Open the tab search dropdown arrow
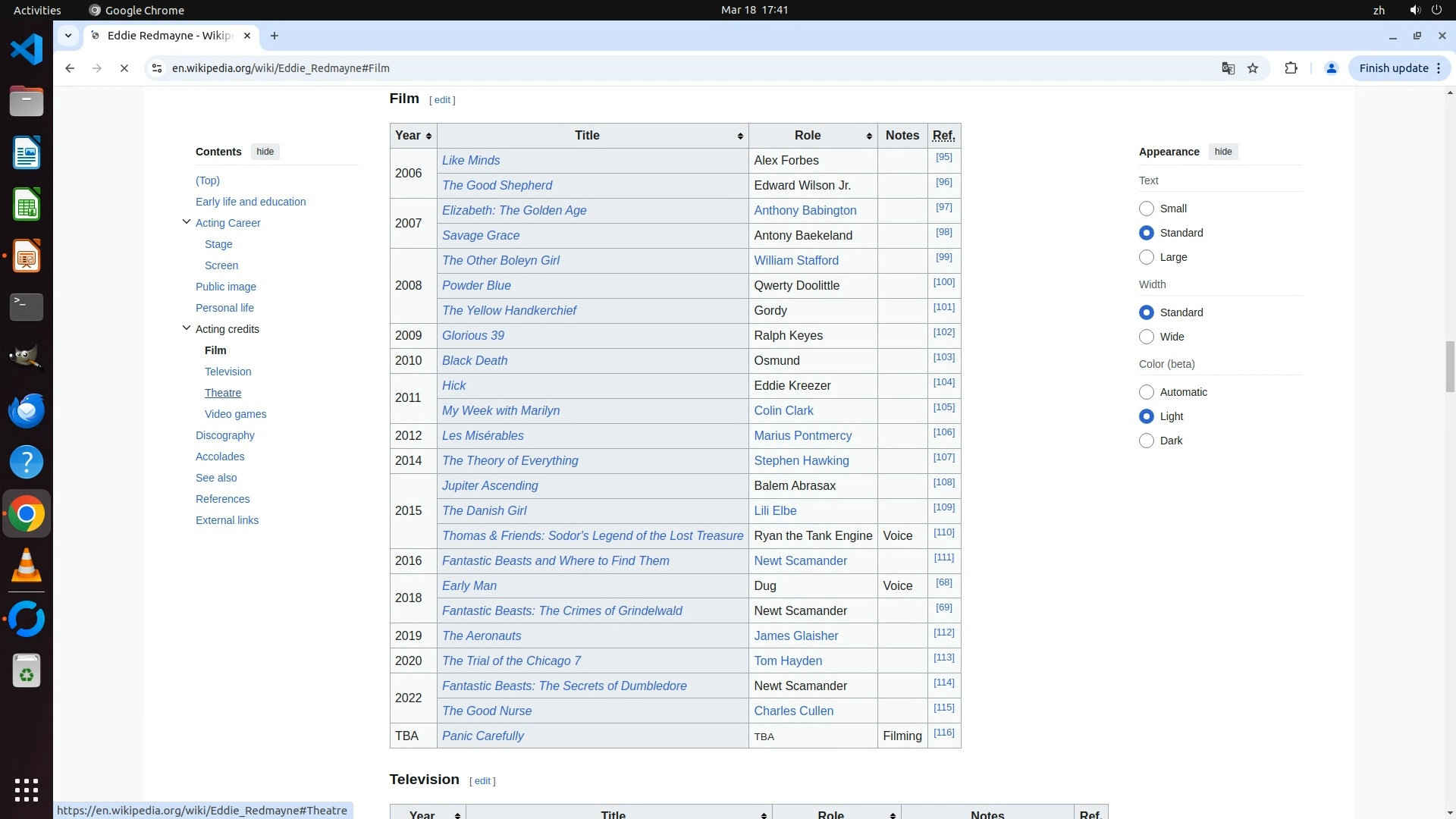The image size is (1456, 819). click(x=68, y=36)
